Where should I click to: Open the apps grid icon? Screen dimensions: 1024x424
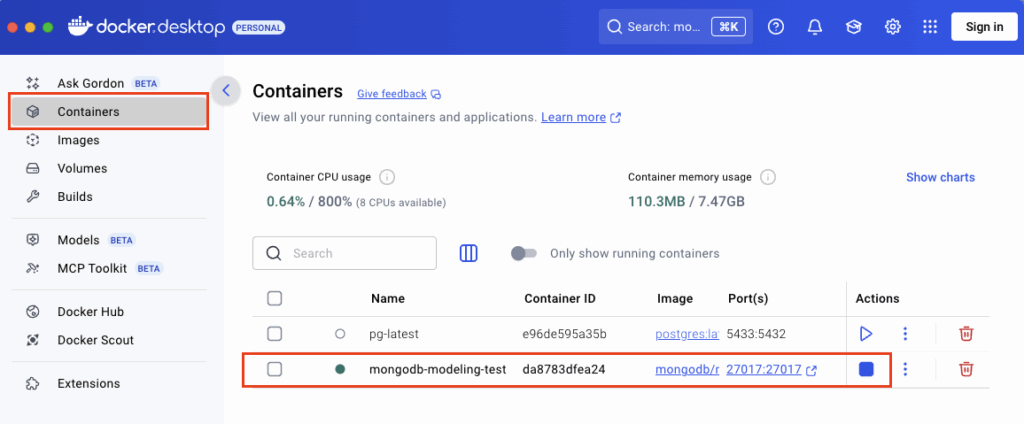click(930, 27)
